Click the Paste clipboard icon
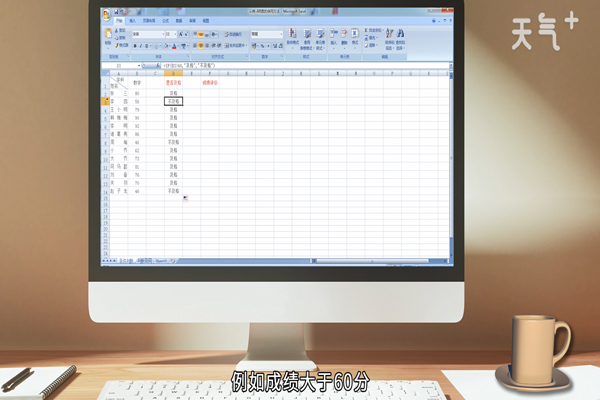The width and height of the screenshot is (600, 400). coord(108,33)
